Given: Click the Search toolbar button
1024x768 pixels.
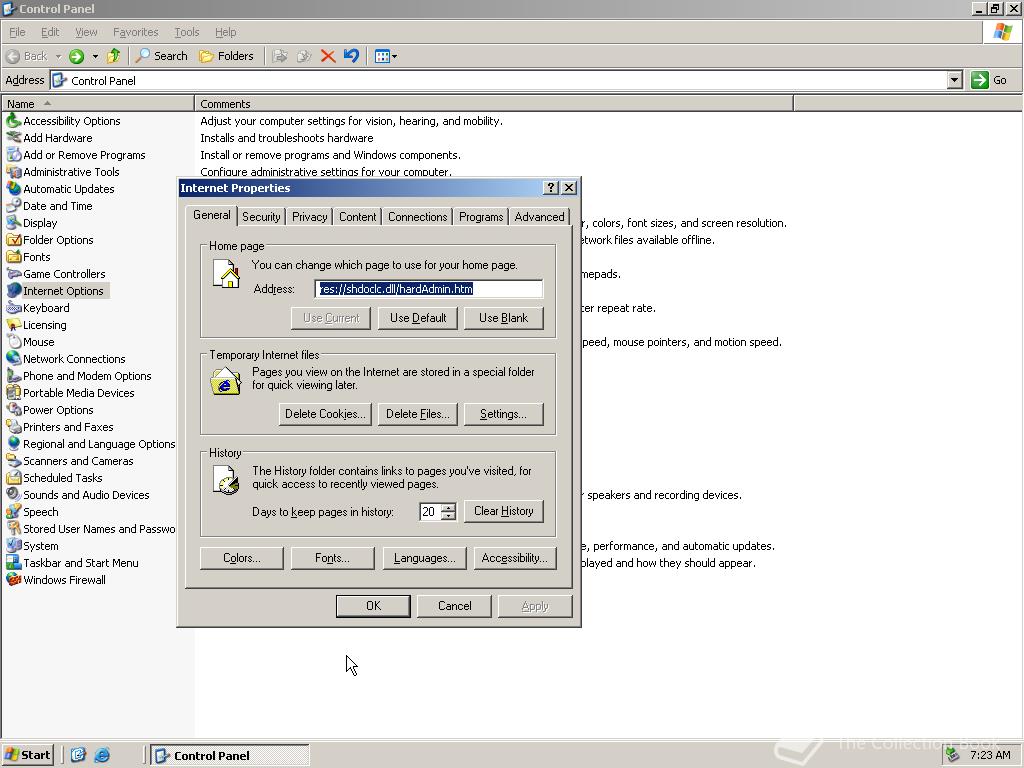Looking at the screenshot, I should [x=162, y=56].
